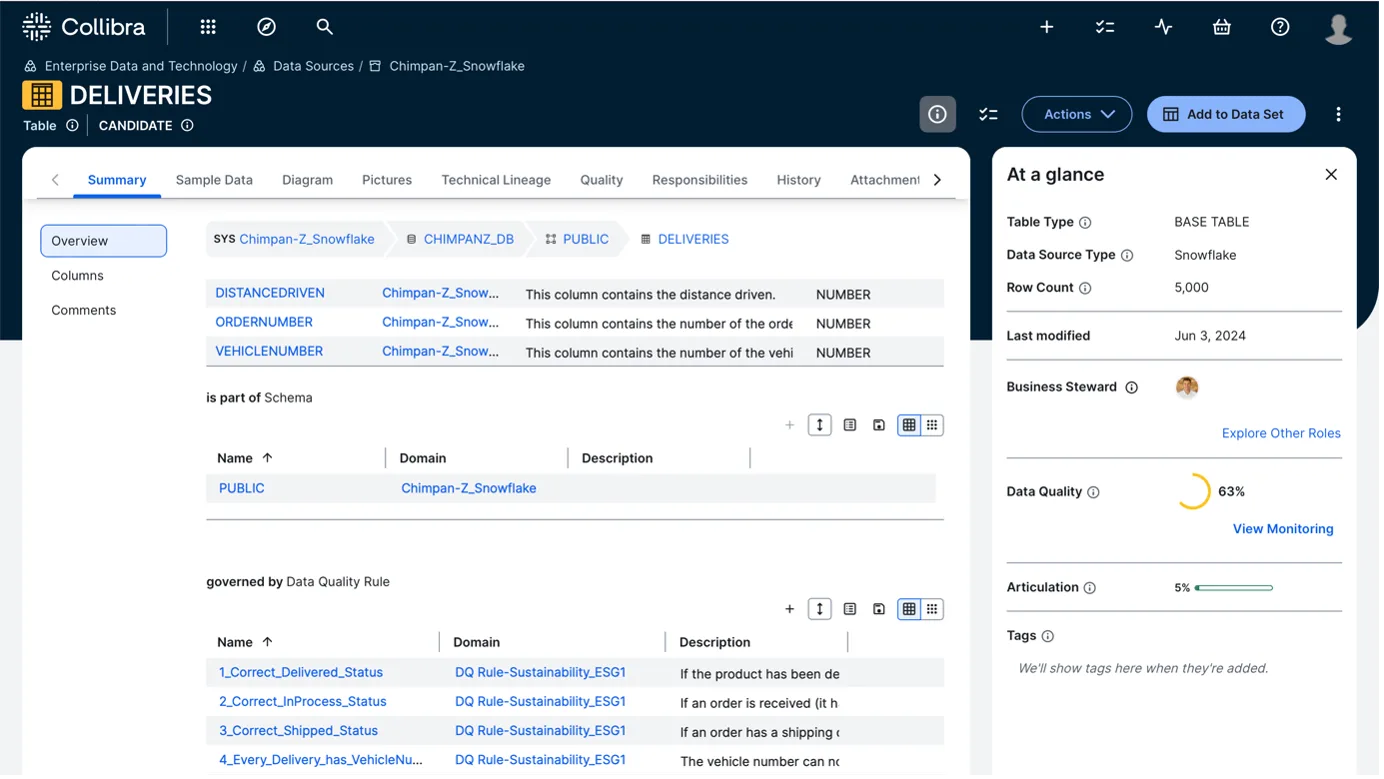
Task: Click row height icon in Schema section
Action: click(x=820, y=425)
